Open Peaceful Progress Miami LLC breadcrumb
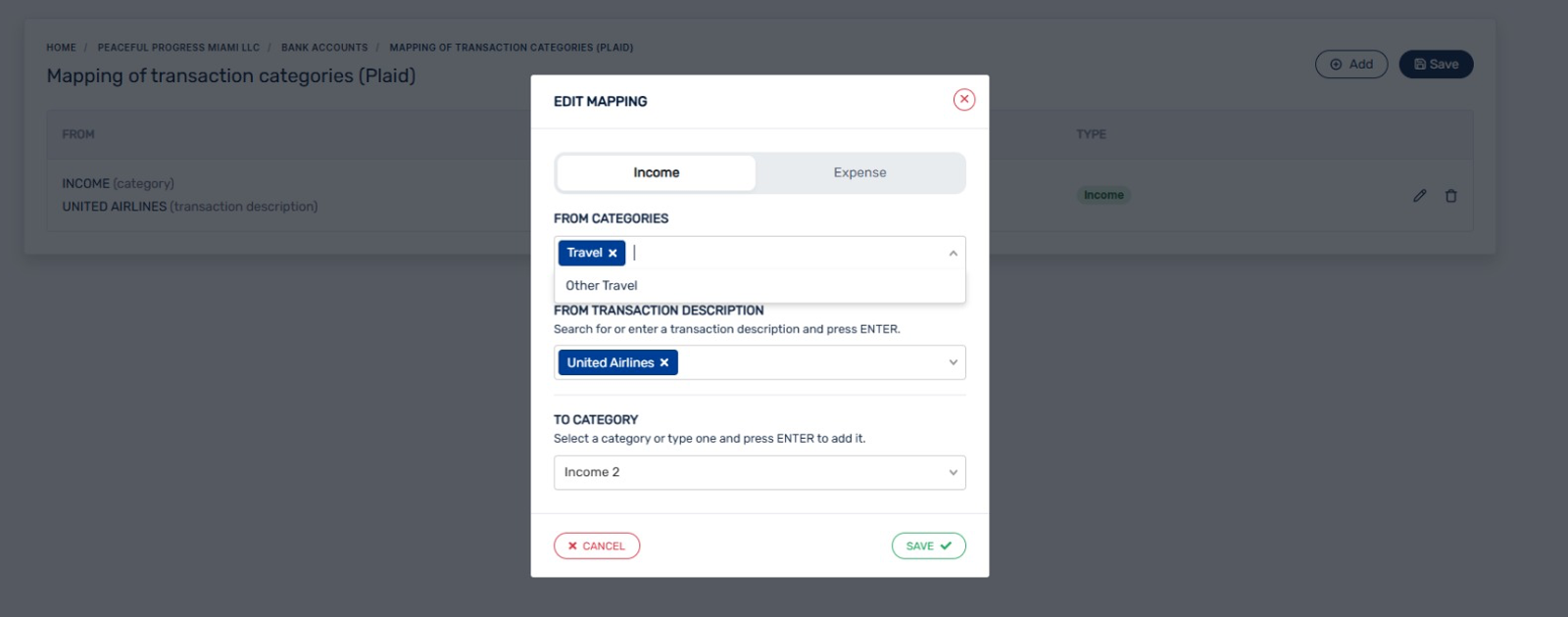 [178, 48]
